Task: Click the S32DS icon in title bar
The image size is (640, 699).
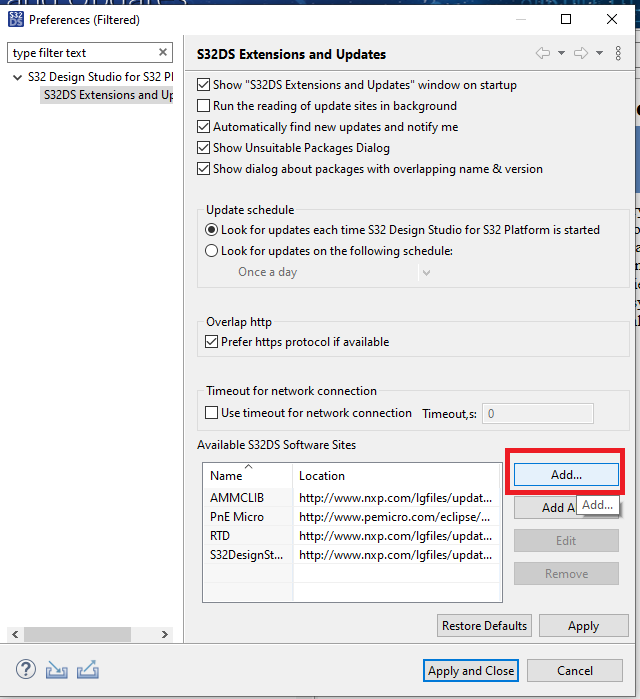Action: 15,18
